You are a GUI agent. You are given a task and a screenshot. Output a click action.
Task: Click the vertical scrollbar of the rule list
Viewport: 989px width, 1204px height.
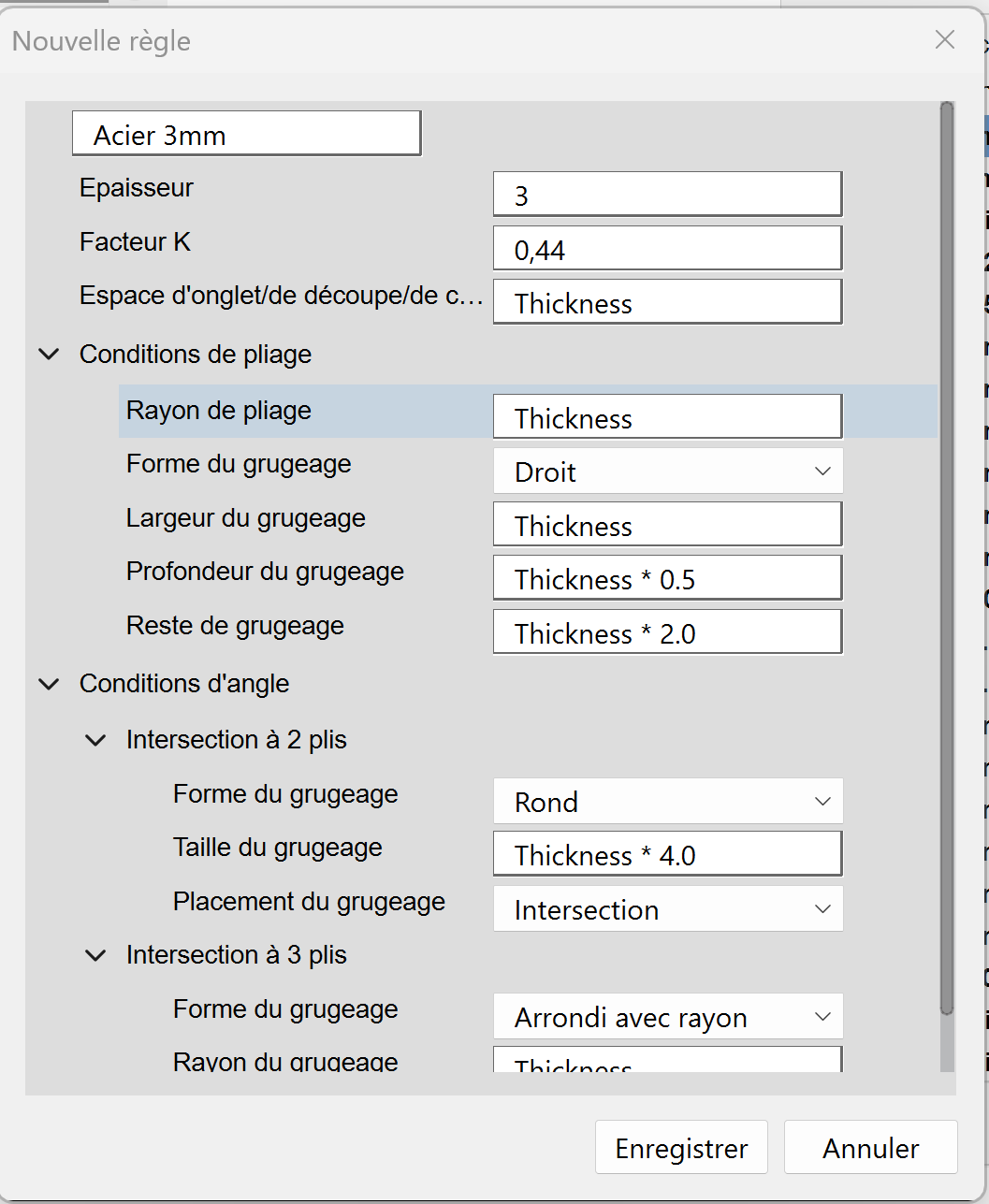click(x=946, y=561)
